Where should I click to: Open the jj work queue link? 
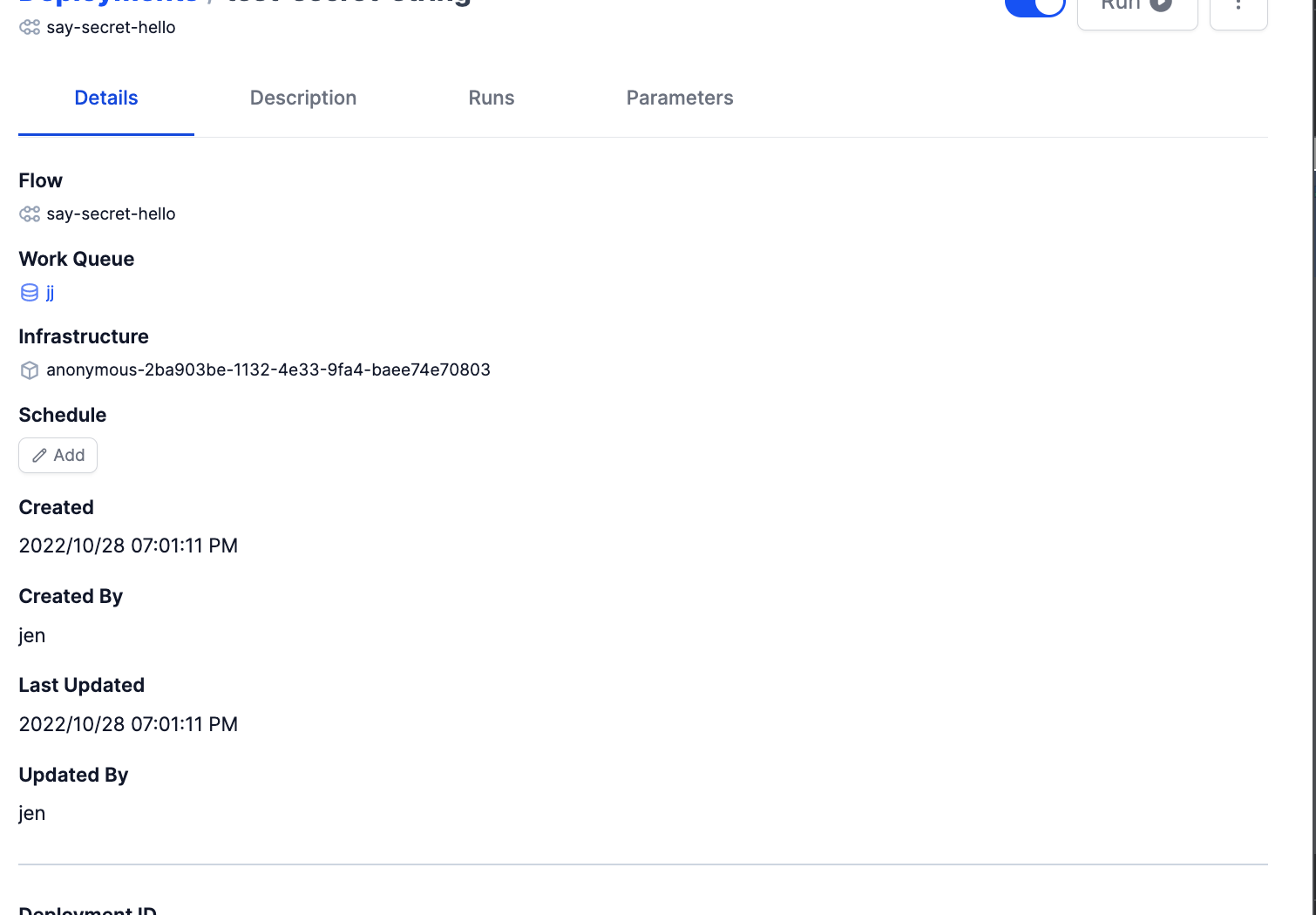tap(49, 293)
